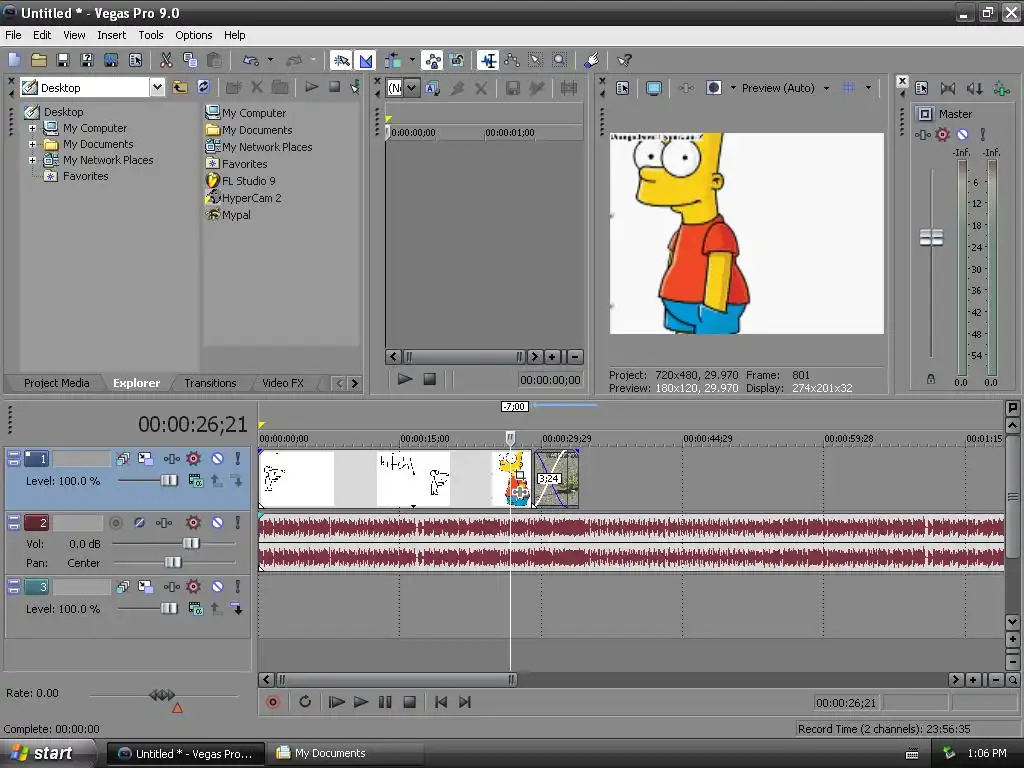Open the Tools menu
1024x768 pixels.
click(x=151, y=35)
